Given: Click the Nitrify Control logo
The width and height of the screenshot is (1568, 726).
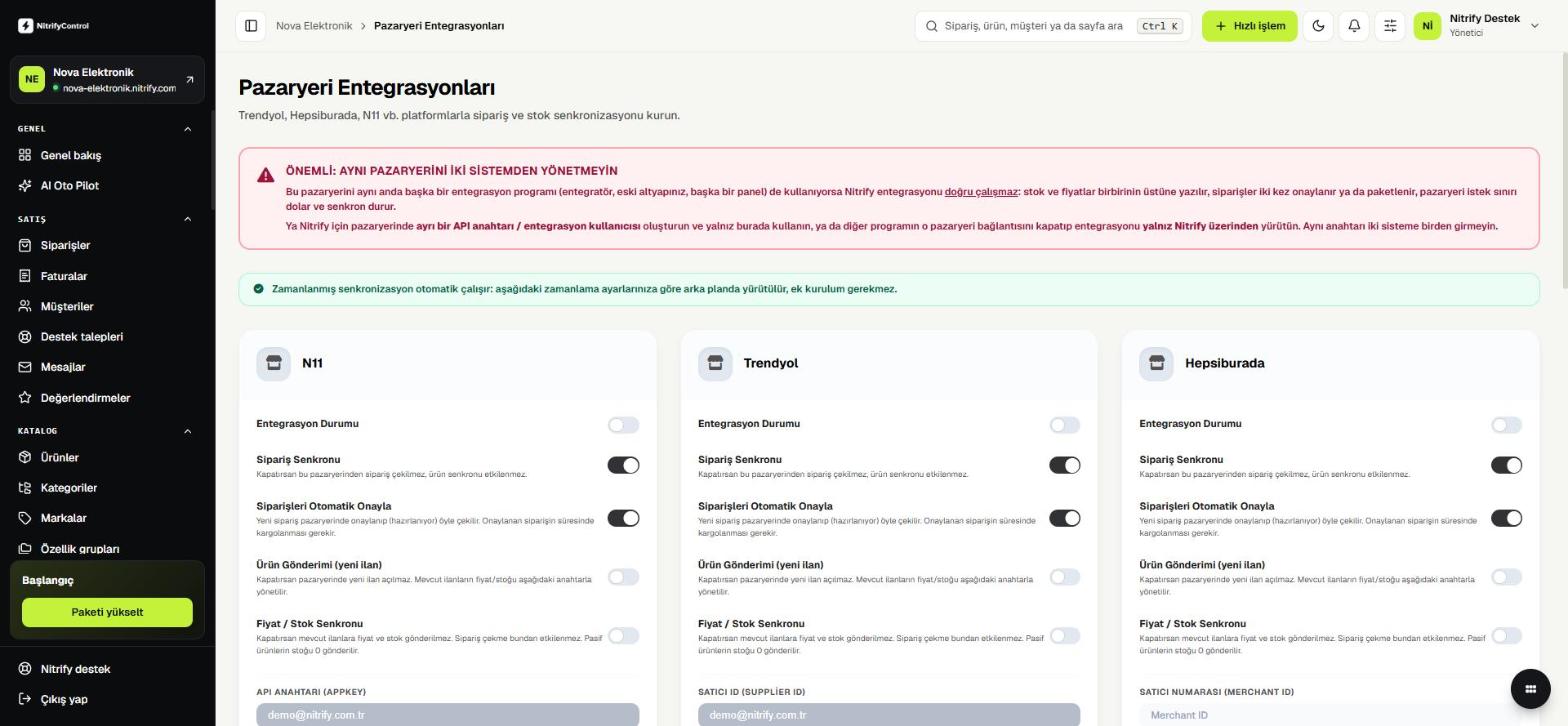Looking at the screenshot, I should [53, 26].
